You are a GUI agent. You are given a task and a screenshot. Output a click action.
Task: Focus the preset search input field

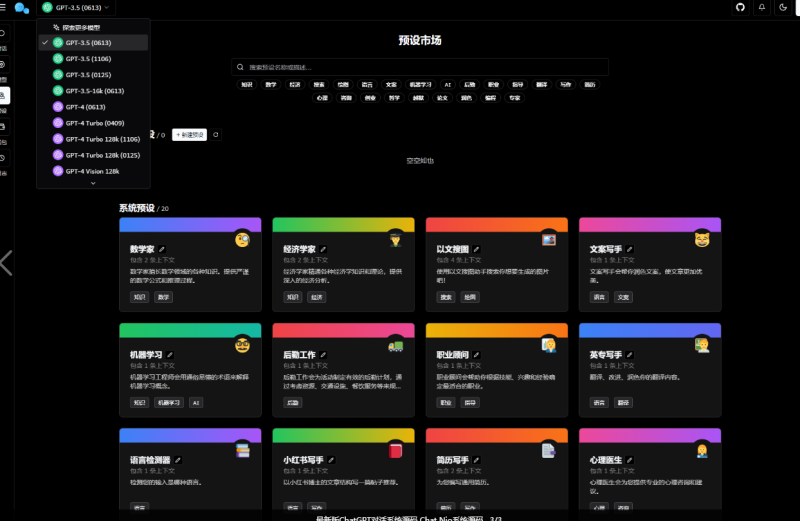click(419, 67)
